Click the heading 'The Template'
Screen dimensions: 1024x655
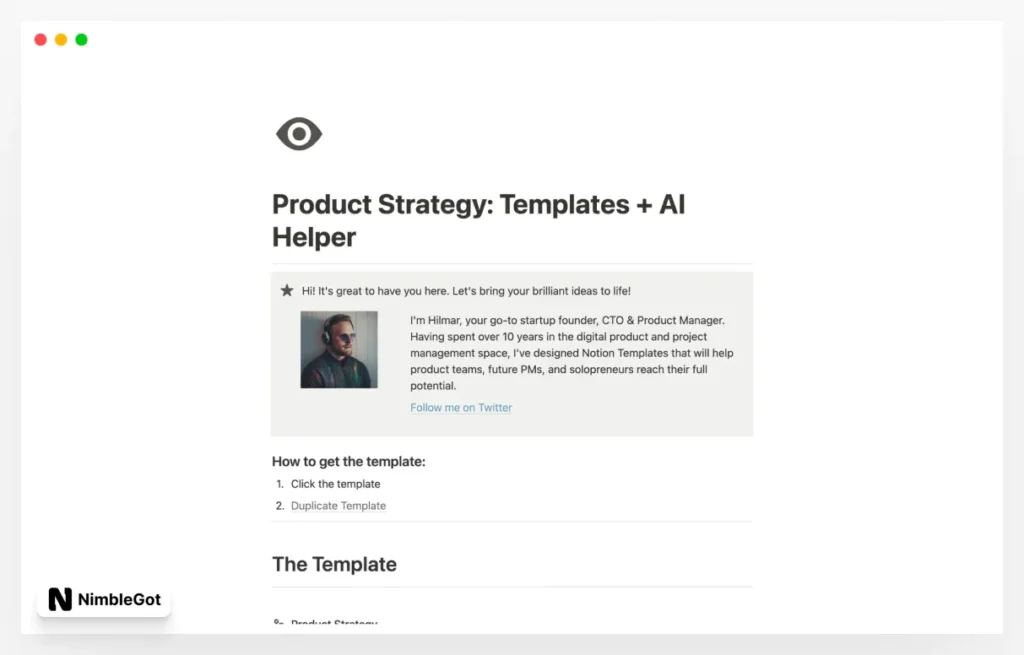(334, 564)
